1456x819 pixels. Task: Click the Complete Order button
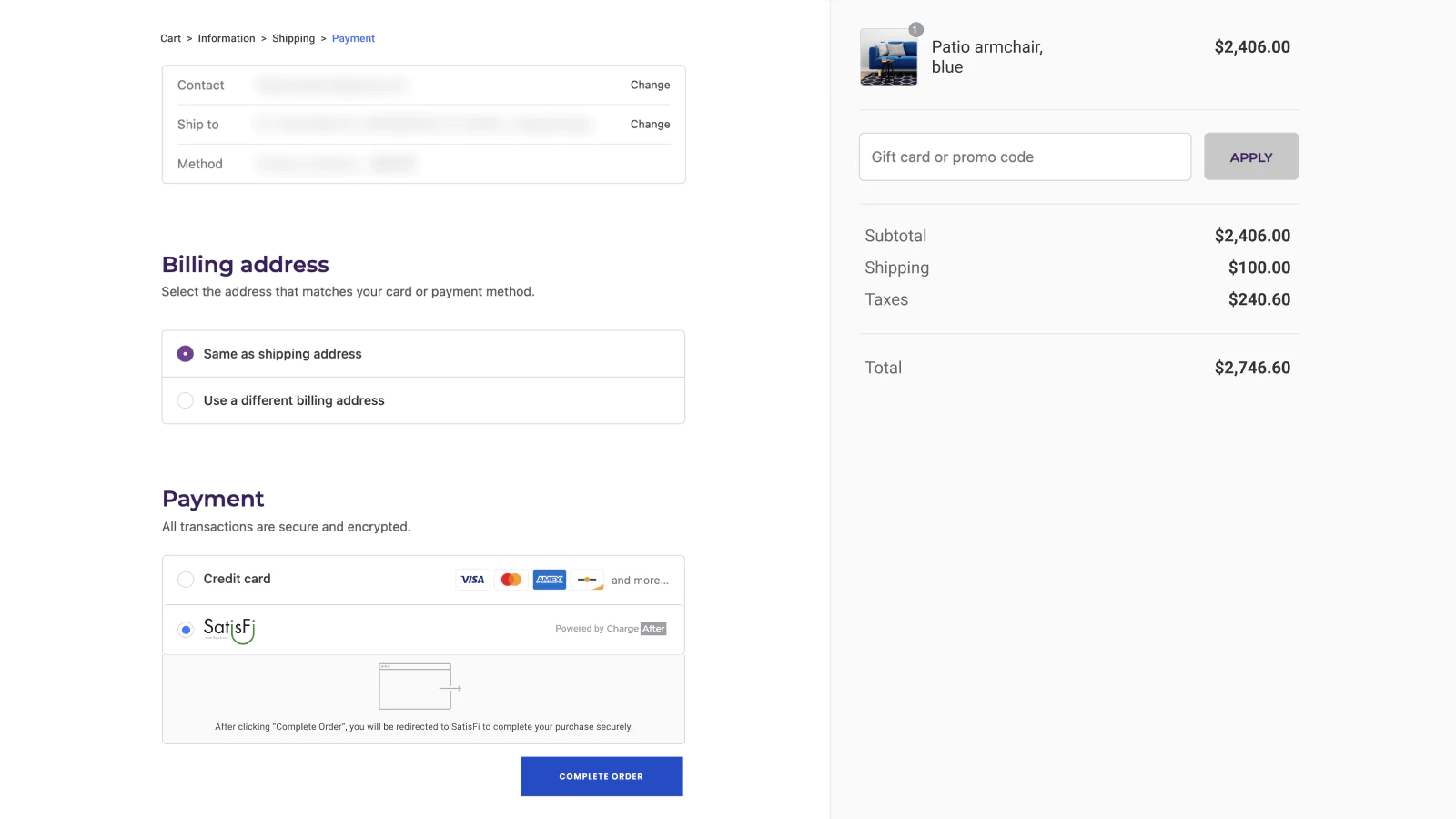point(602,776)
